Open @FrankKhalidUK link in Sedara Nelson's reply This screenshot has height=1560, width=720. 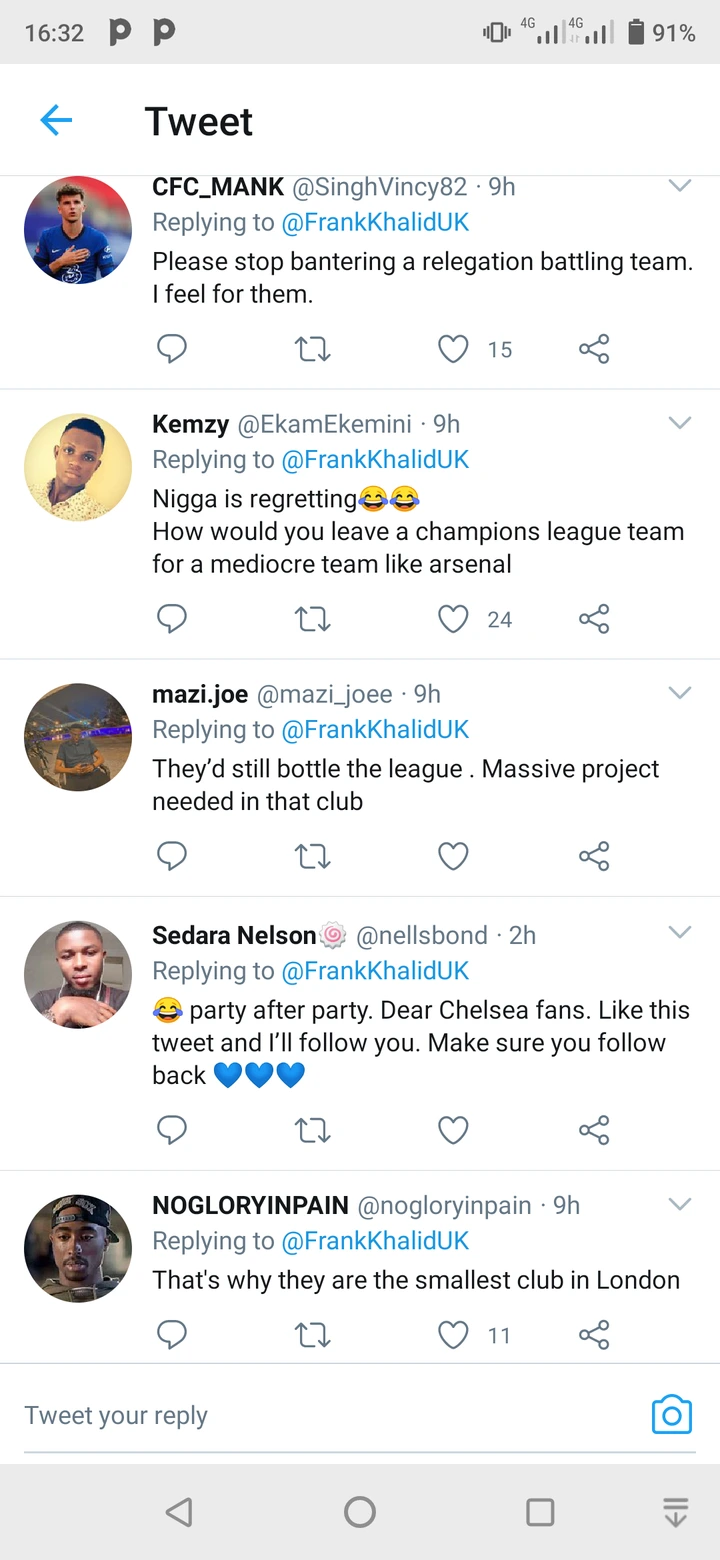point(375,971)
